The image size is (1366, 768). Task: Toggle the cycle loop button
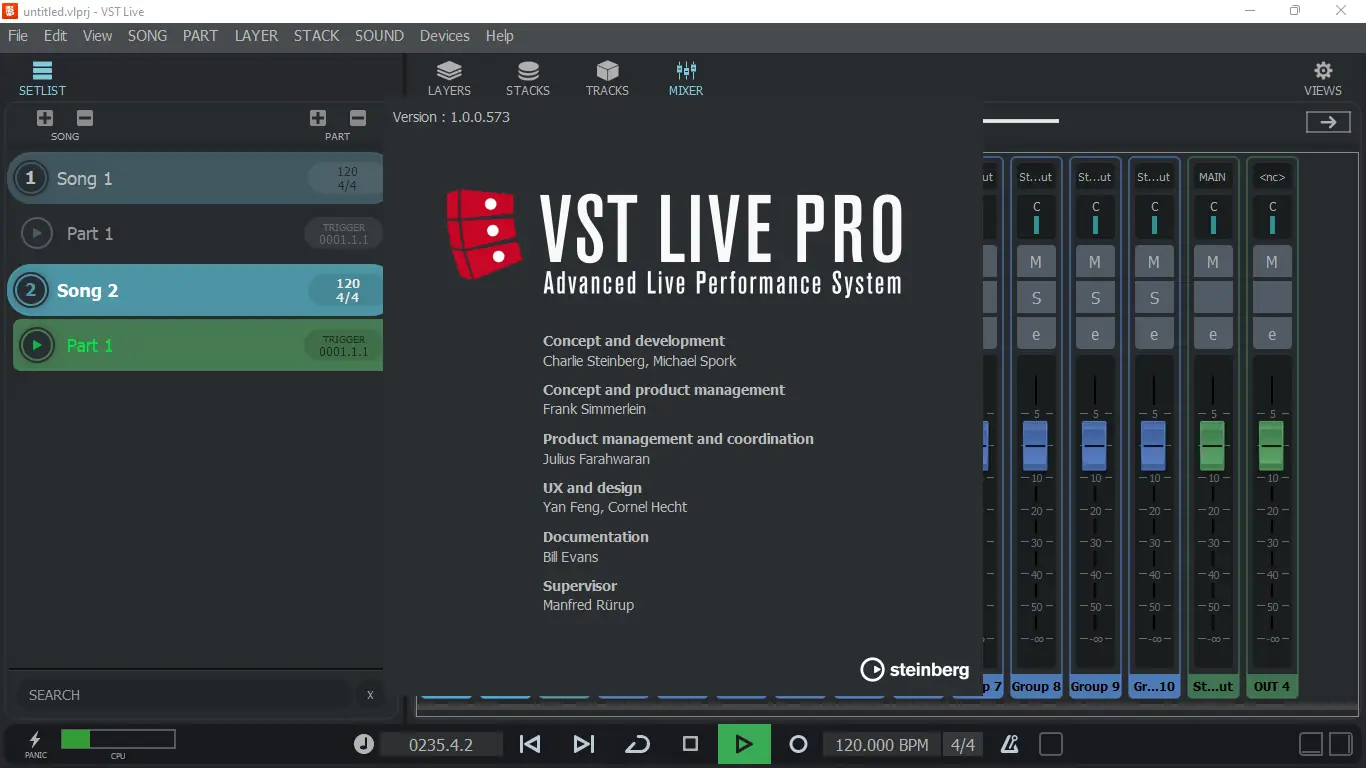tap(637, 744)
